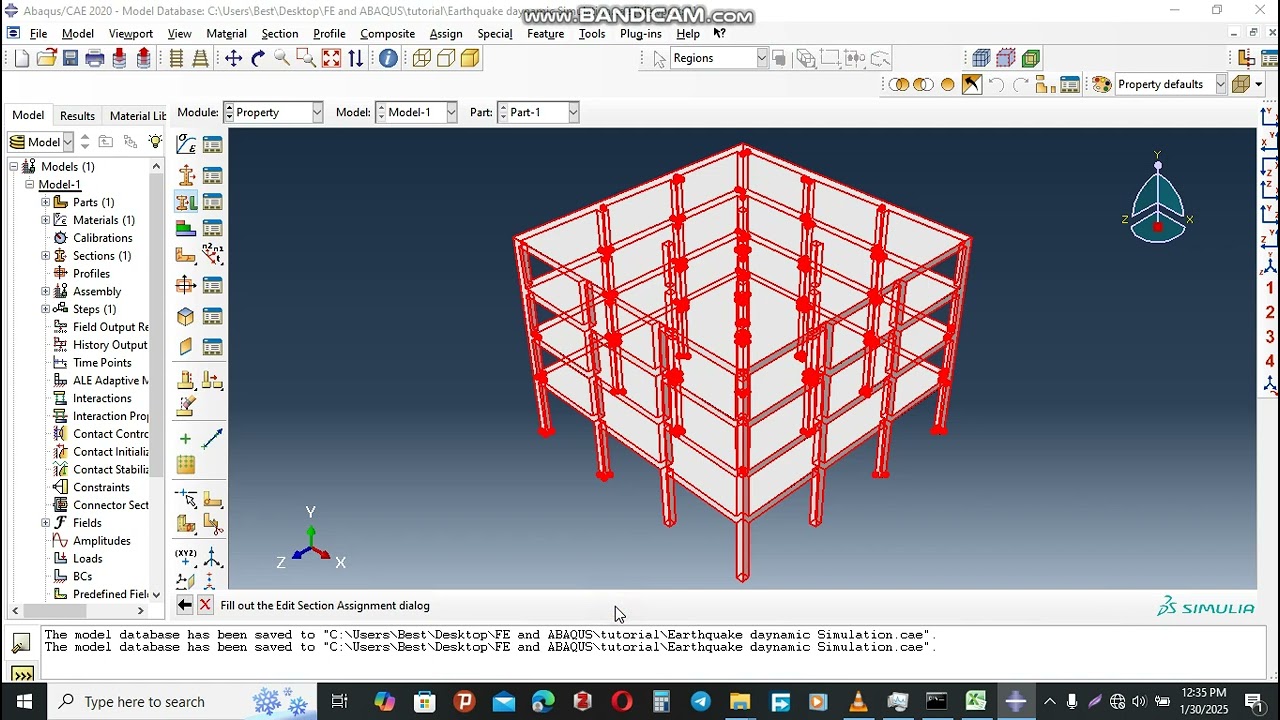
Task: Toggle the green nested cube visibility icon
Action: [x=1031, y=58]
